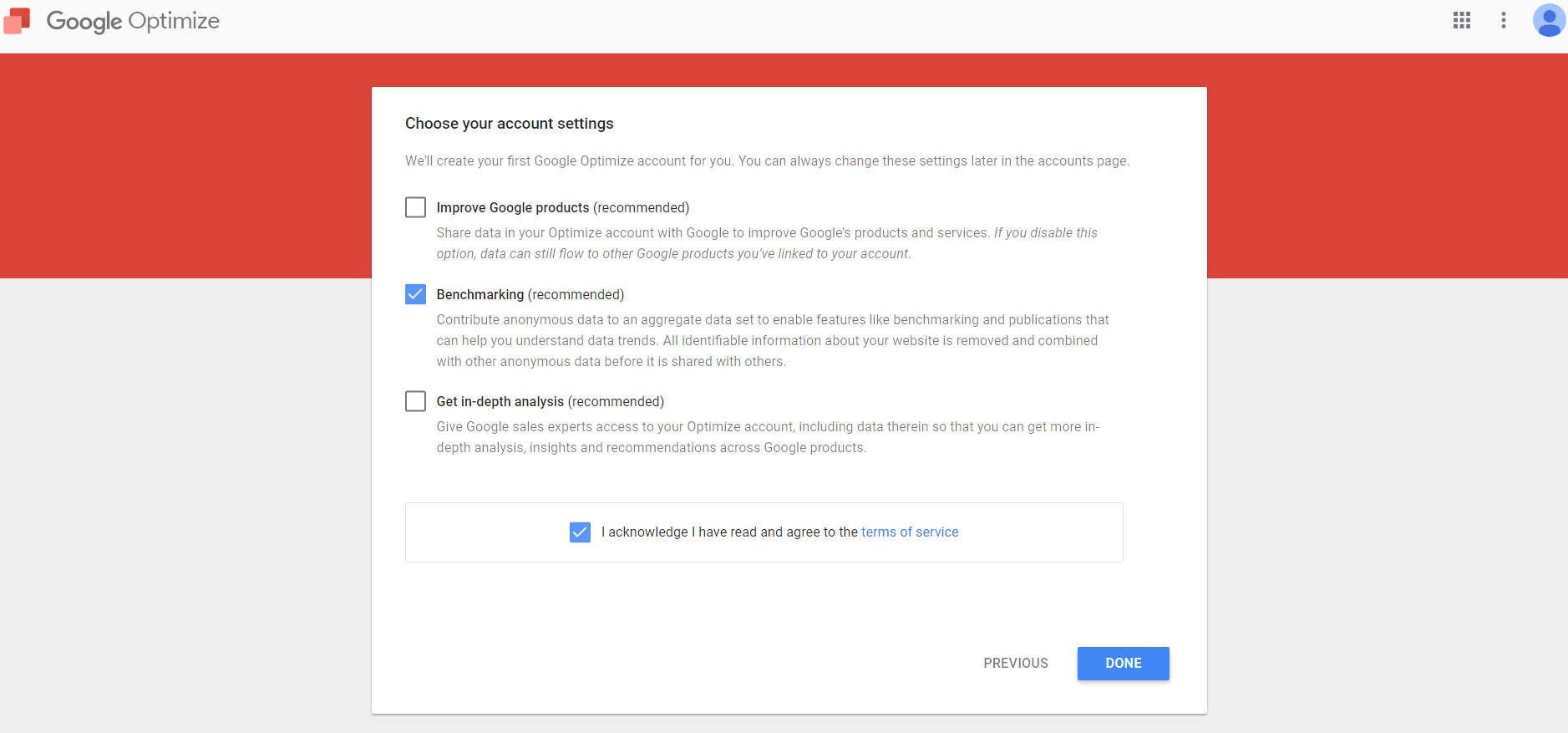Click the "Choose your account settings" heading
Screen dimensions: 1568x733
coord(509,124)
